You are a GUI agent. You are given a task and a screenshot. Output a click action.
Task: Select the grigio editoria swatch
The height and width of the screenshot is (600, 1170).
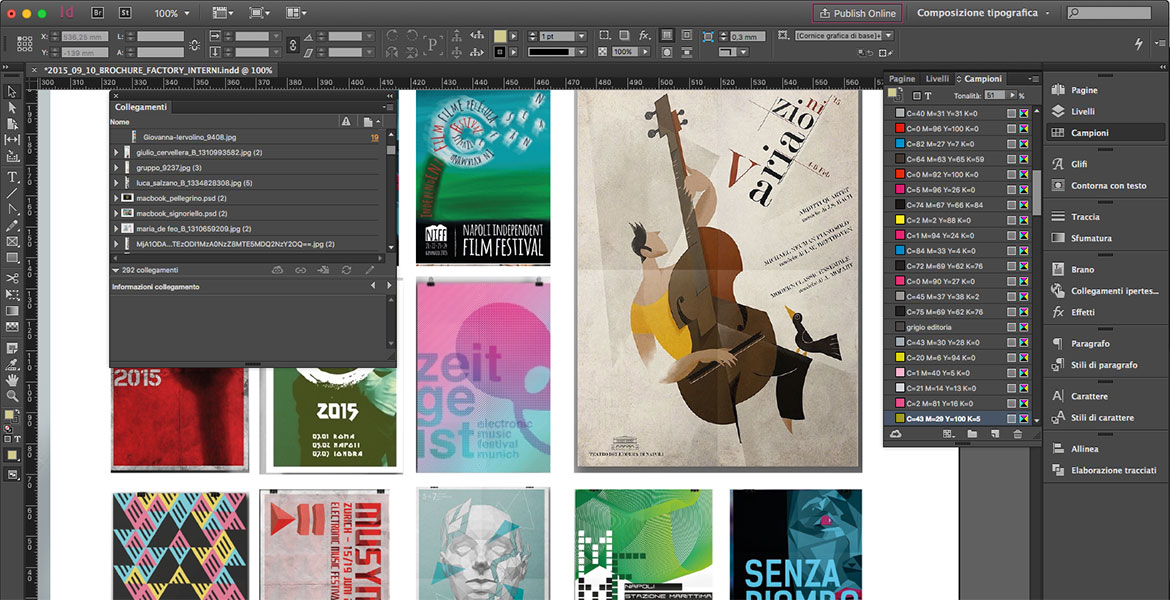pos(958,327)
